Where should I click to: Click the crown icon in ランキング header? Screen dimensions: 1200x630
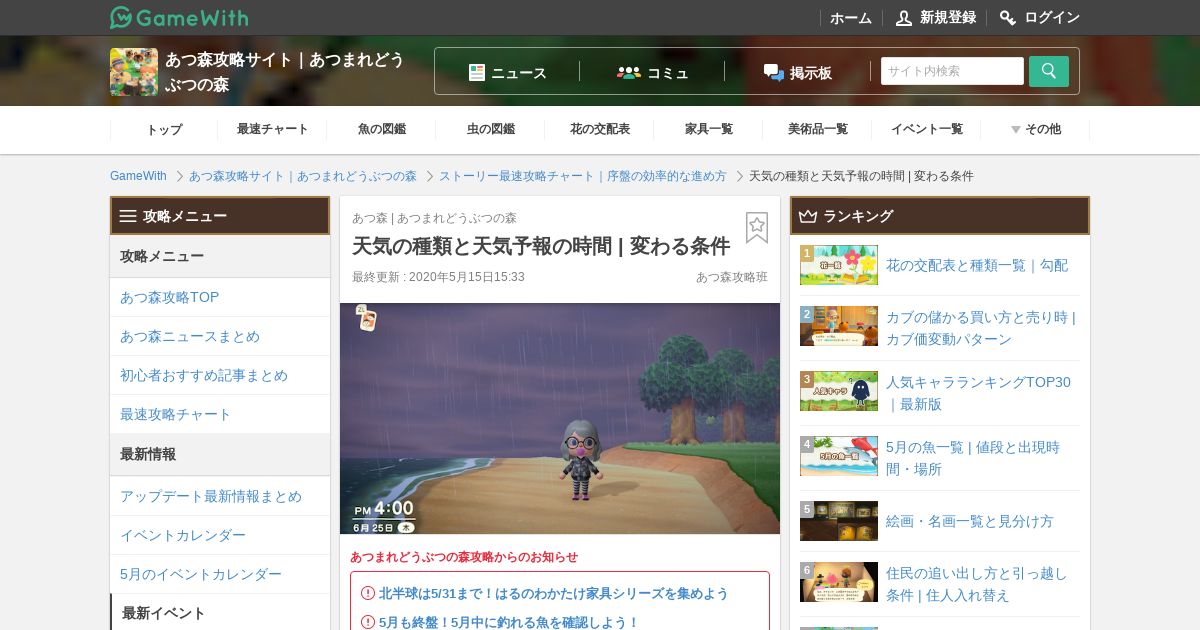(808, 216)
